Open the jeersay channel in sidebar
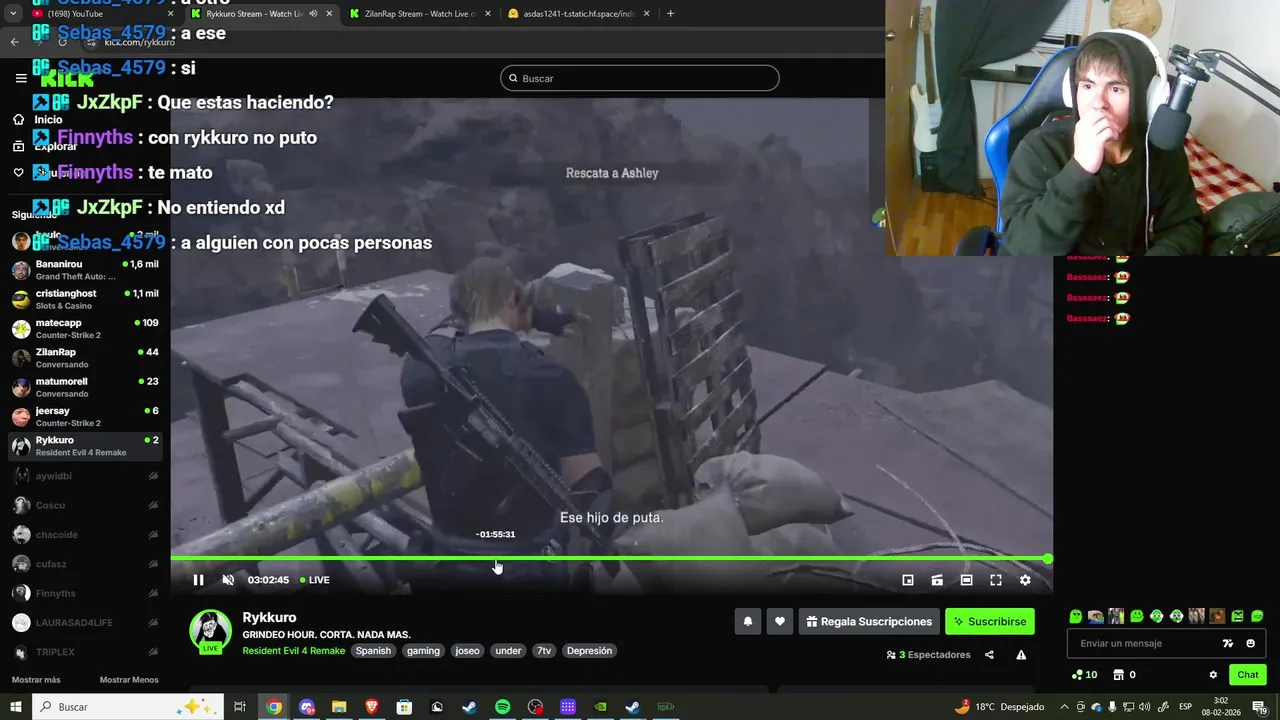 pos(85,416)
